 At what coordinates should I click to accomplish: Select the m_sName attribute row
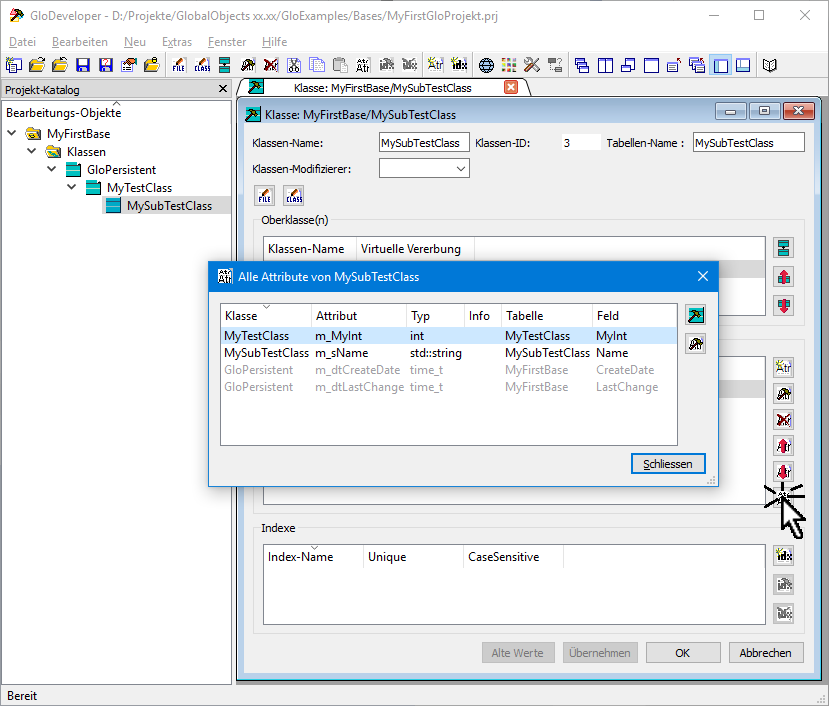pyautogui.click(x=449, y=353)
